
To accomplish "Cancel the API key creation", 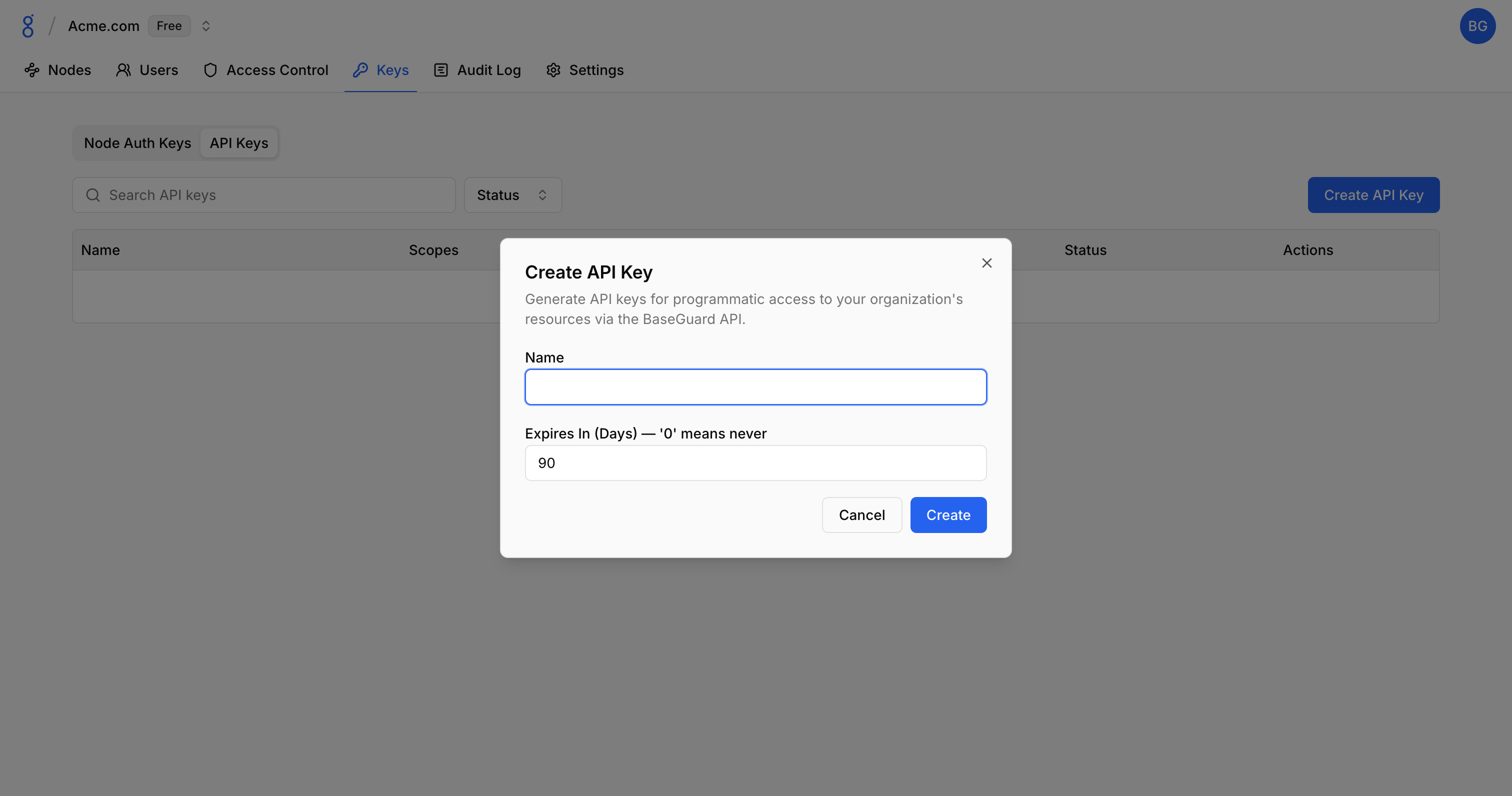I will point(861,515).
